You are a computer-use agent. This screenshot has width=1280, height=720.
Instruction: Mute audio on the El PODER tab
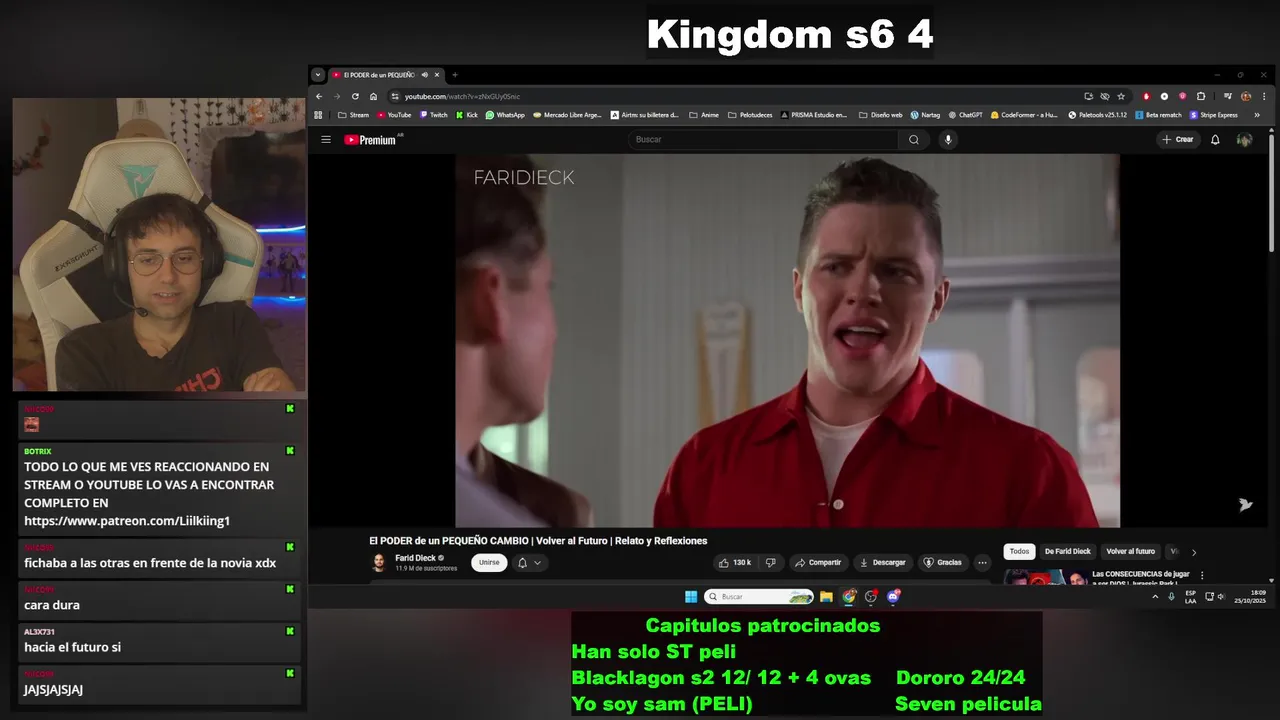tap(424, 75)
